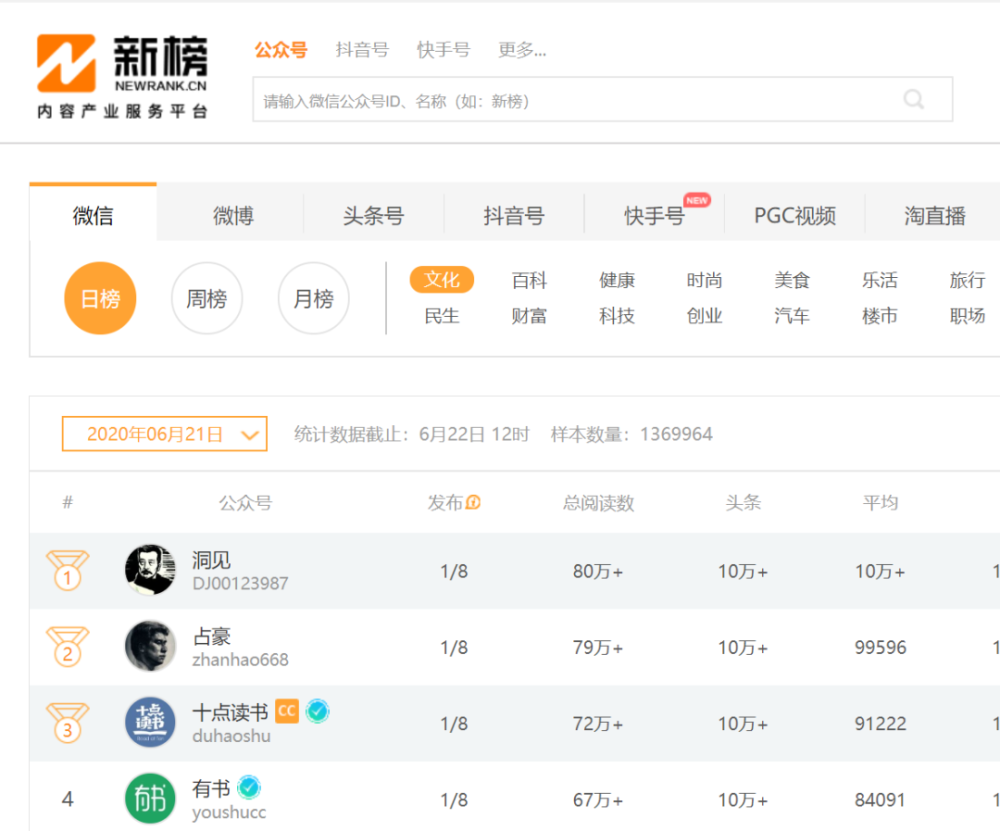The image size is (1000, 831).
Task: Click the info icon beside 发布
Action: coord(473,503)
